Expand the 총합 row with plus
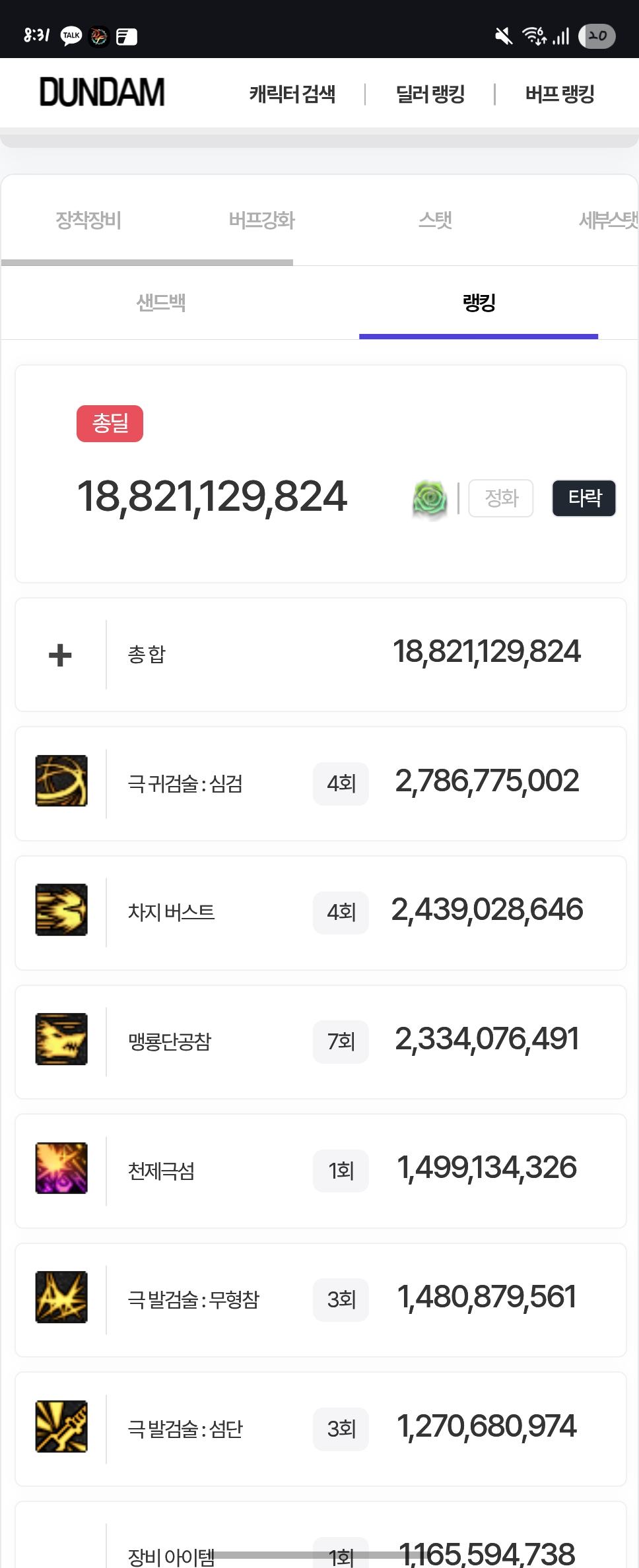The height and width of the screenshot is (1568, 639). click(x=60, y=655)
